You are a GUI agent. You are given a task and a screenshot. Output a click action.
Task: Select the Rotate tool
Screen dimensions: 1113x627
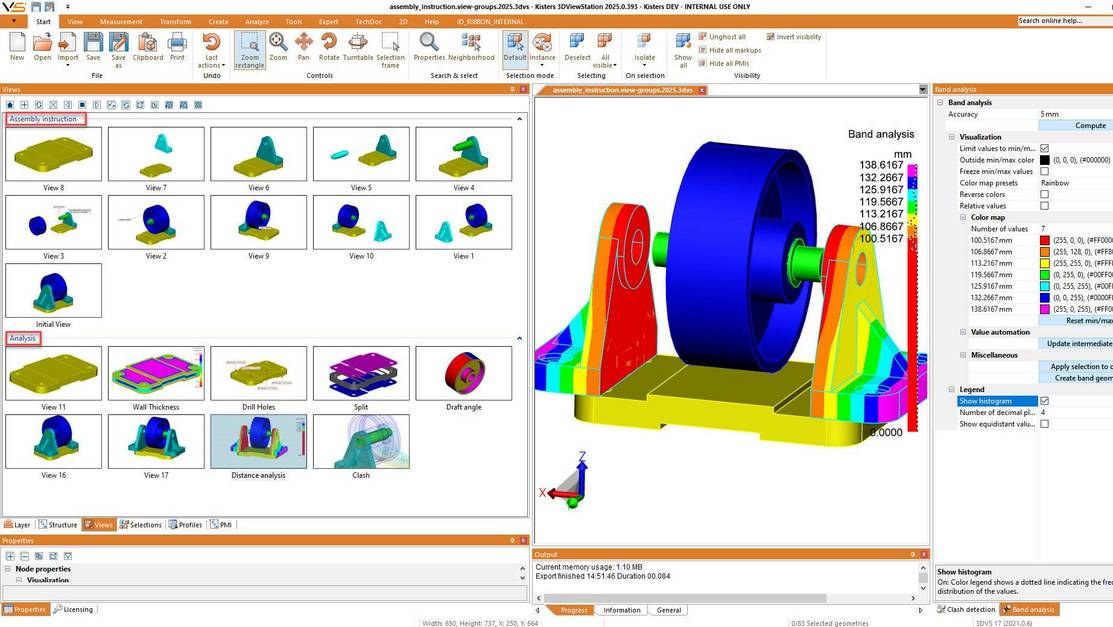point(329,47)
